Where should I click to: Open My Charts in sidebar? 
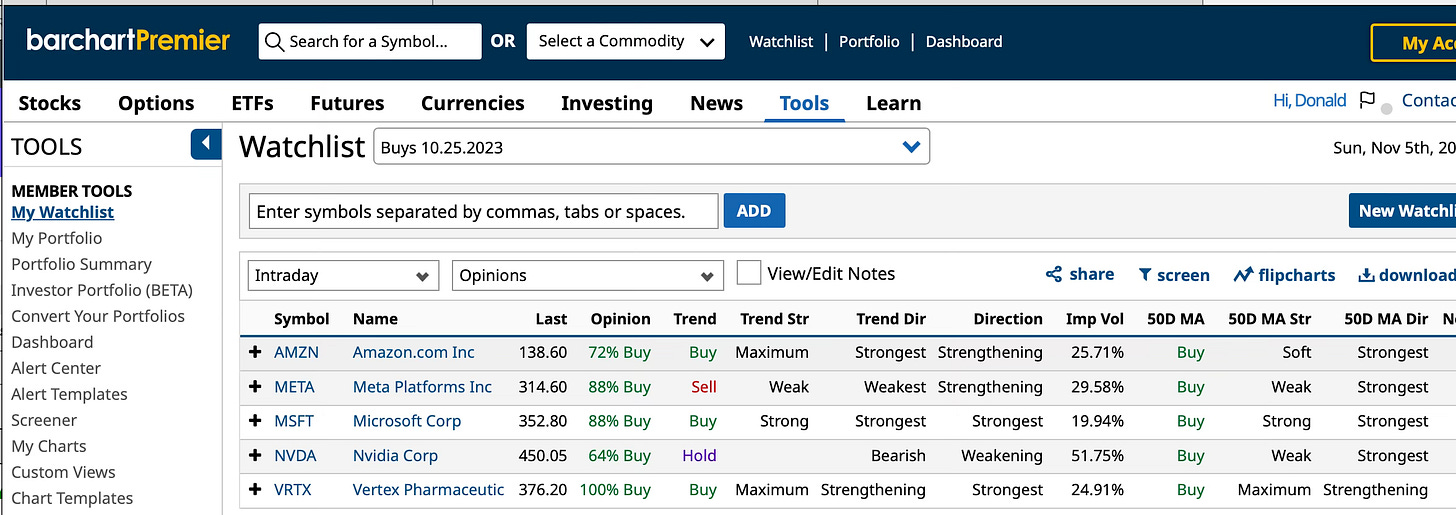coord(49,446)
